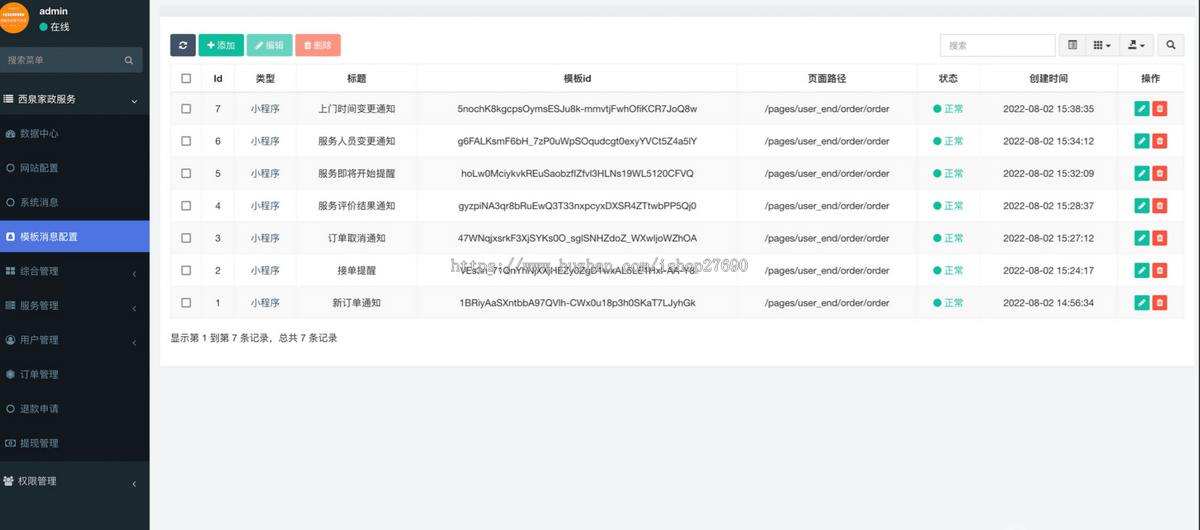Check the box for row Id 3

(x=186, y=238)
